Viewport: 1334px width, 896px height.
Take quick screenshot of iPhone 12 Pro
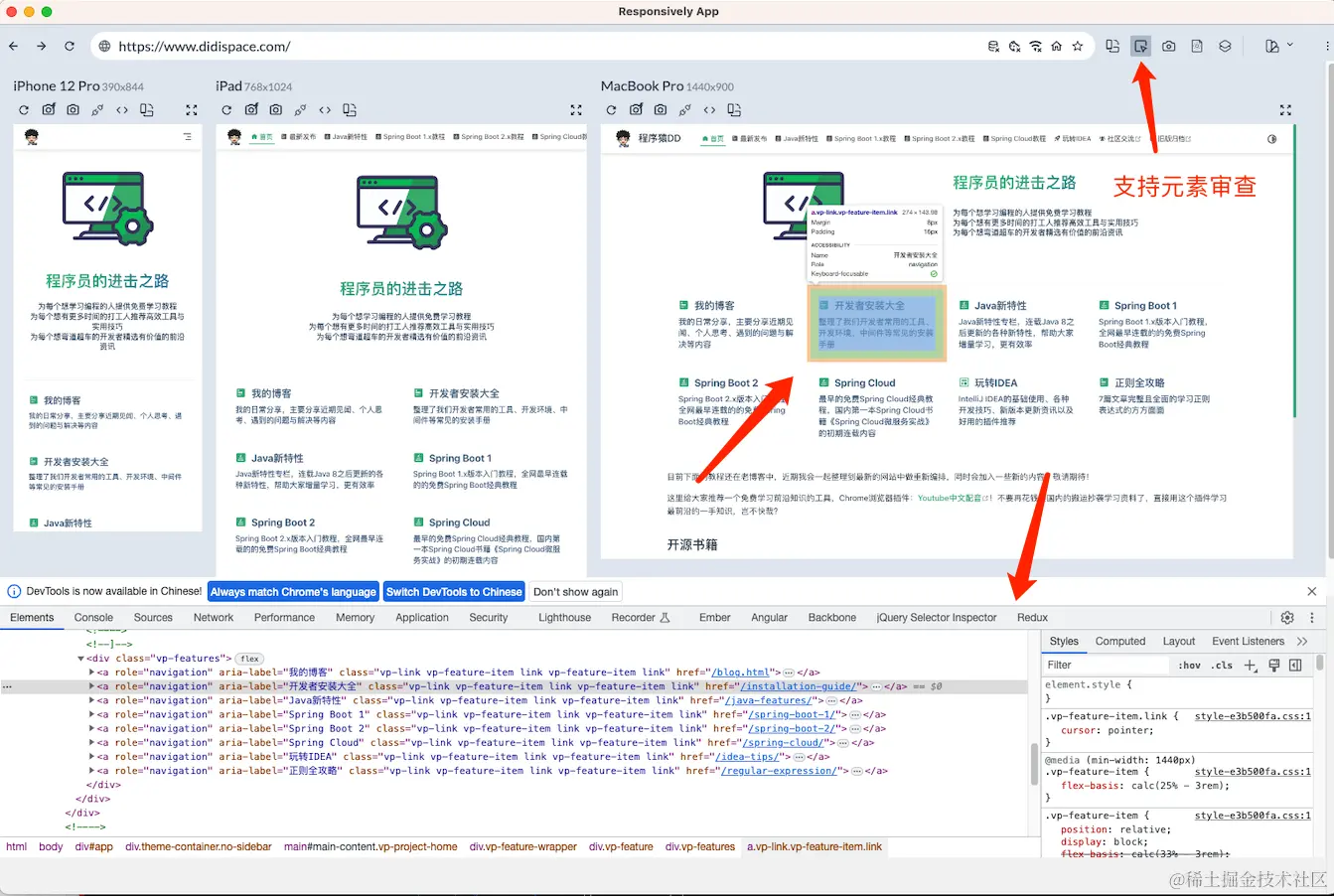[49, 110]
